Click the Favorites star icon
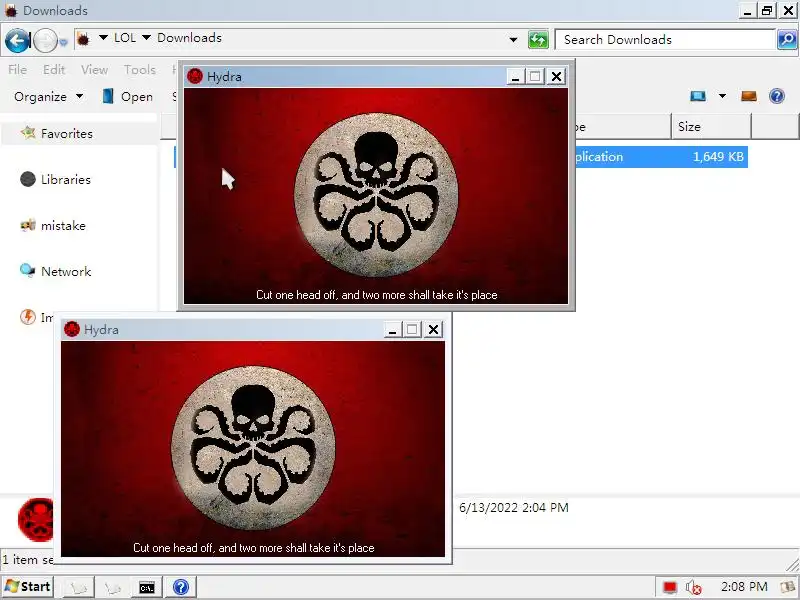Image resolution: width=800 pixels, height=600 pixels. [x=28, y=133]
